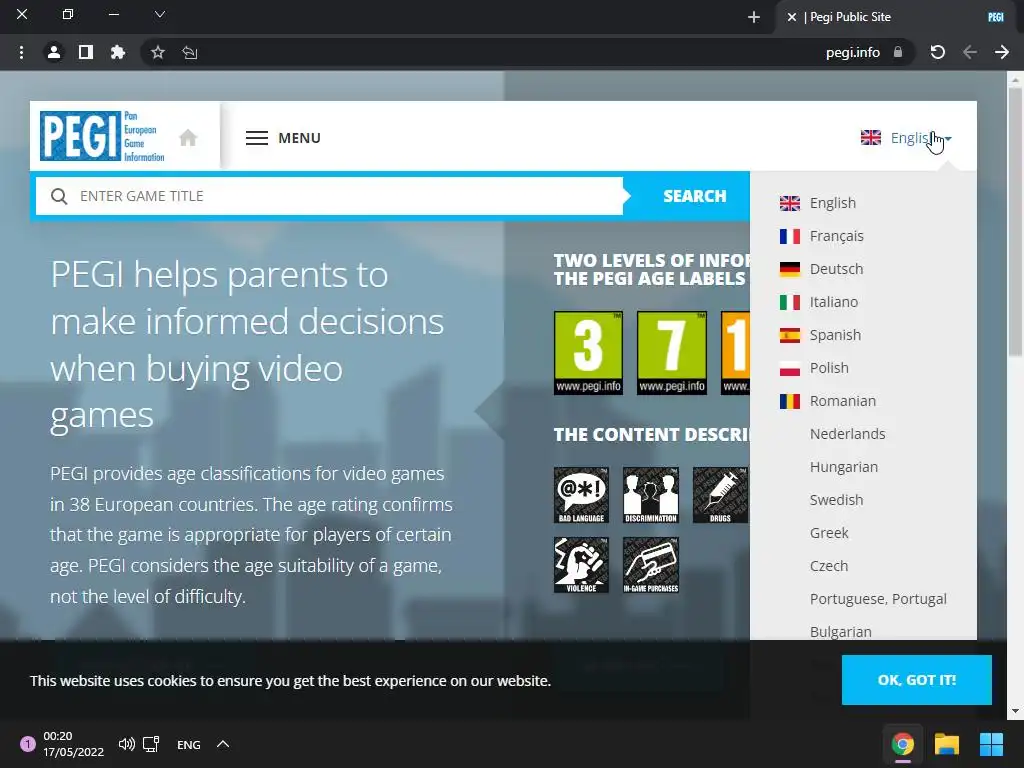Bookmark this page with star icon
This screenshot has height=768, width=1024.
[x=157, y=52]
